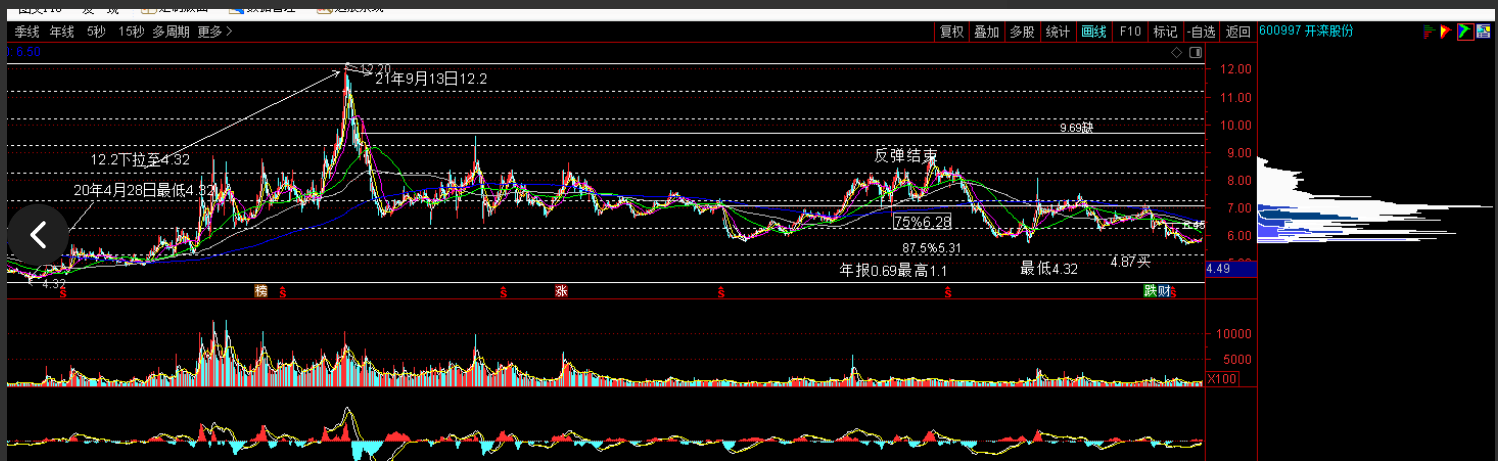Image resolution: width=1498 pixels, height=461 pixels.
Task: Click the green arrow icon with red border
Action: pos(1465,32)
